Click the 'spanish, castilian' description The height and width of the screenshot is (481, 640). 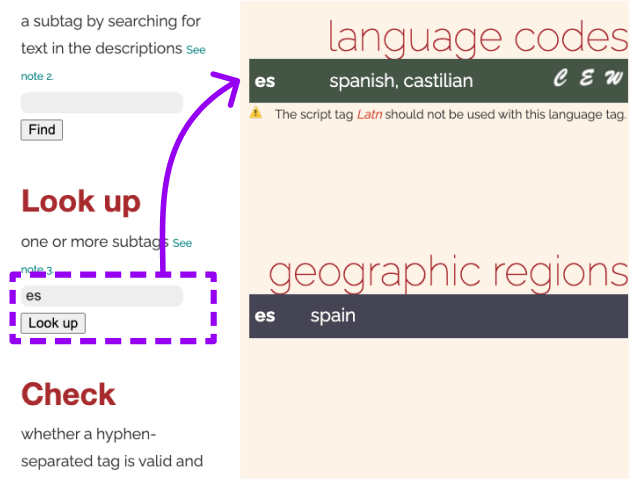pos(401,81)
